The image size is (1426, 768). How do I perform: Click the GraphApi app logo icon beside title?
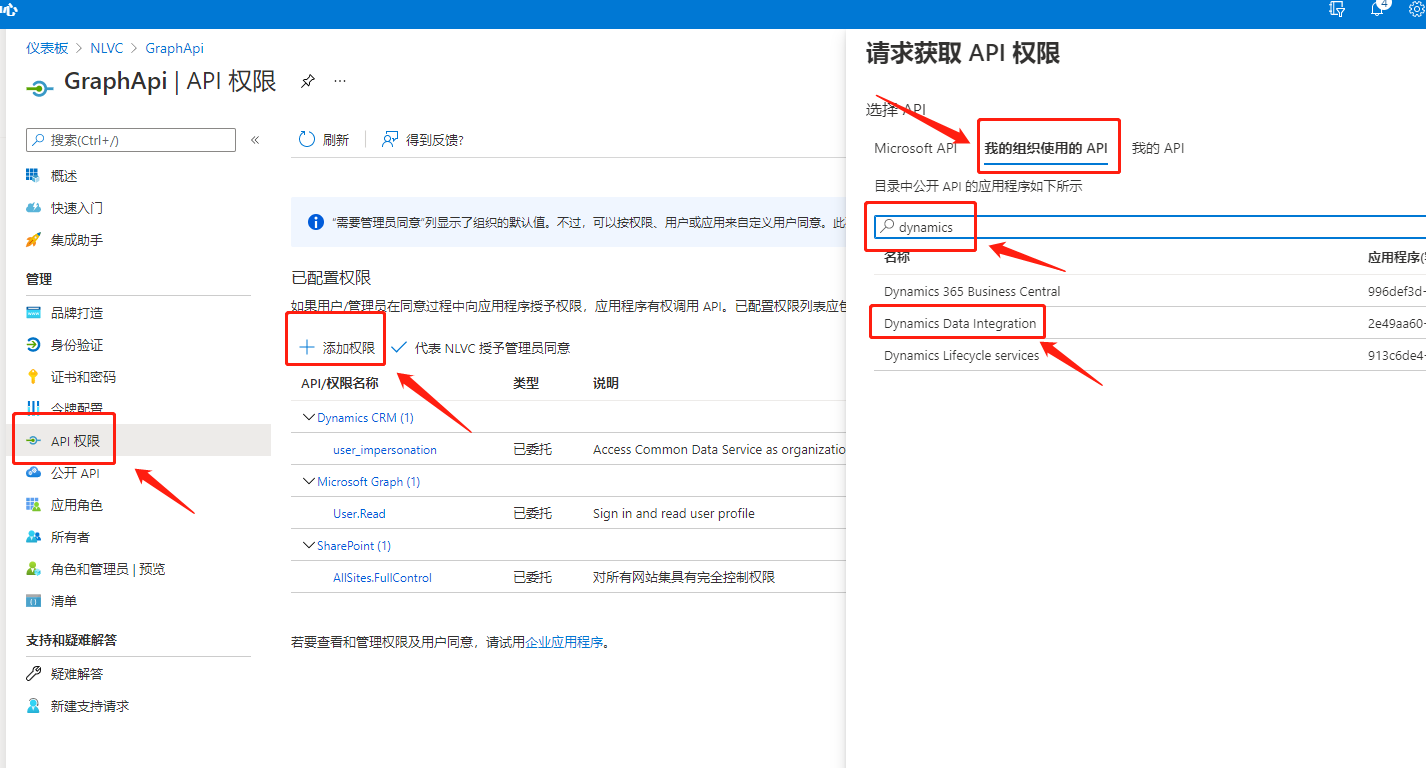tap(38, 88)
